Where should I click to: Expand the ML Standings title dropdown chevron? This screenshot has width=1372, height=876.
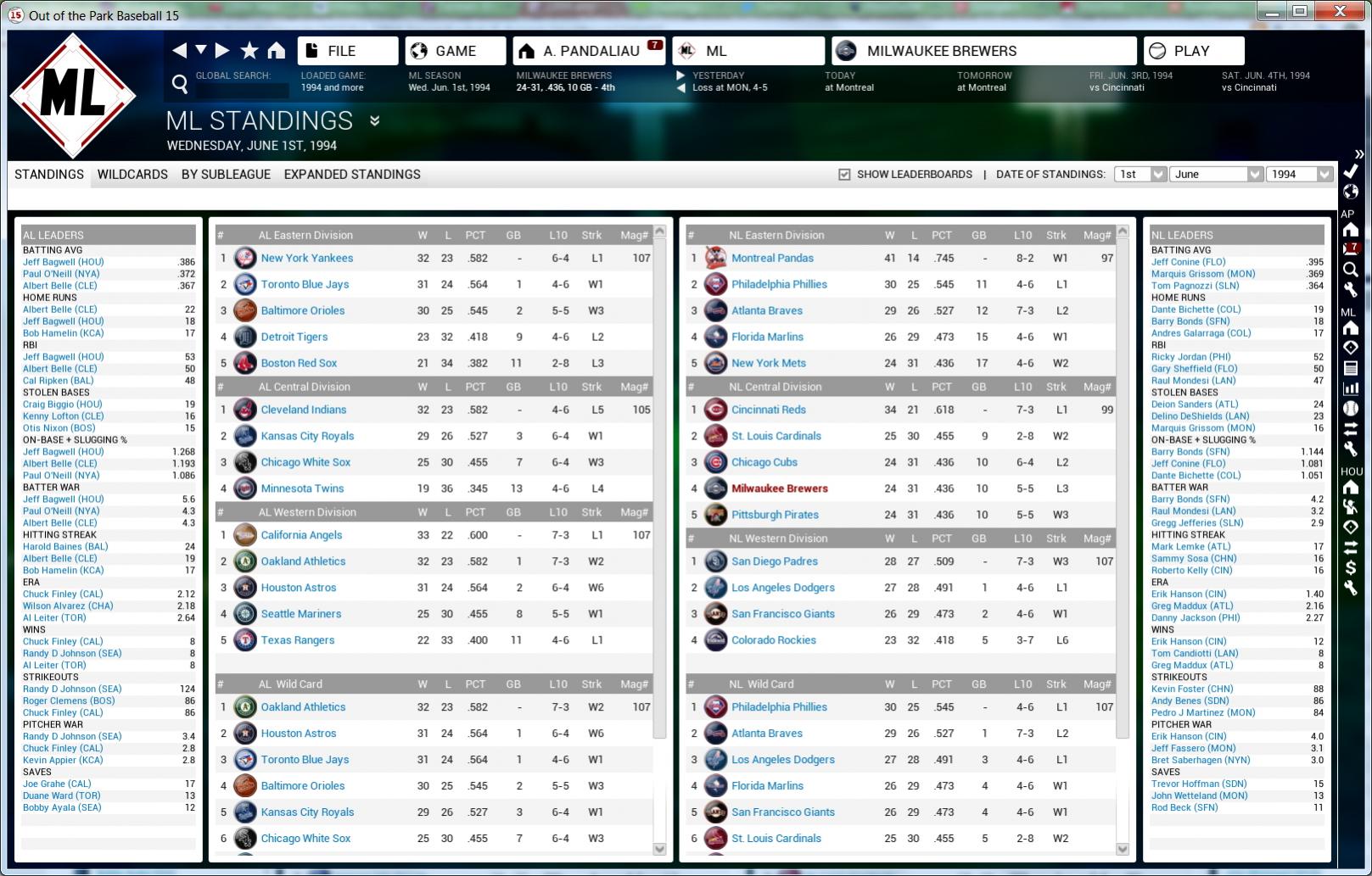coord(374,121)
